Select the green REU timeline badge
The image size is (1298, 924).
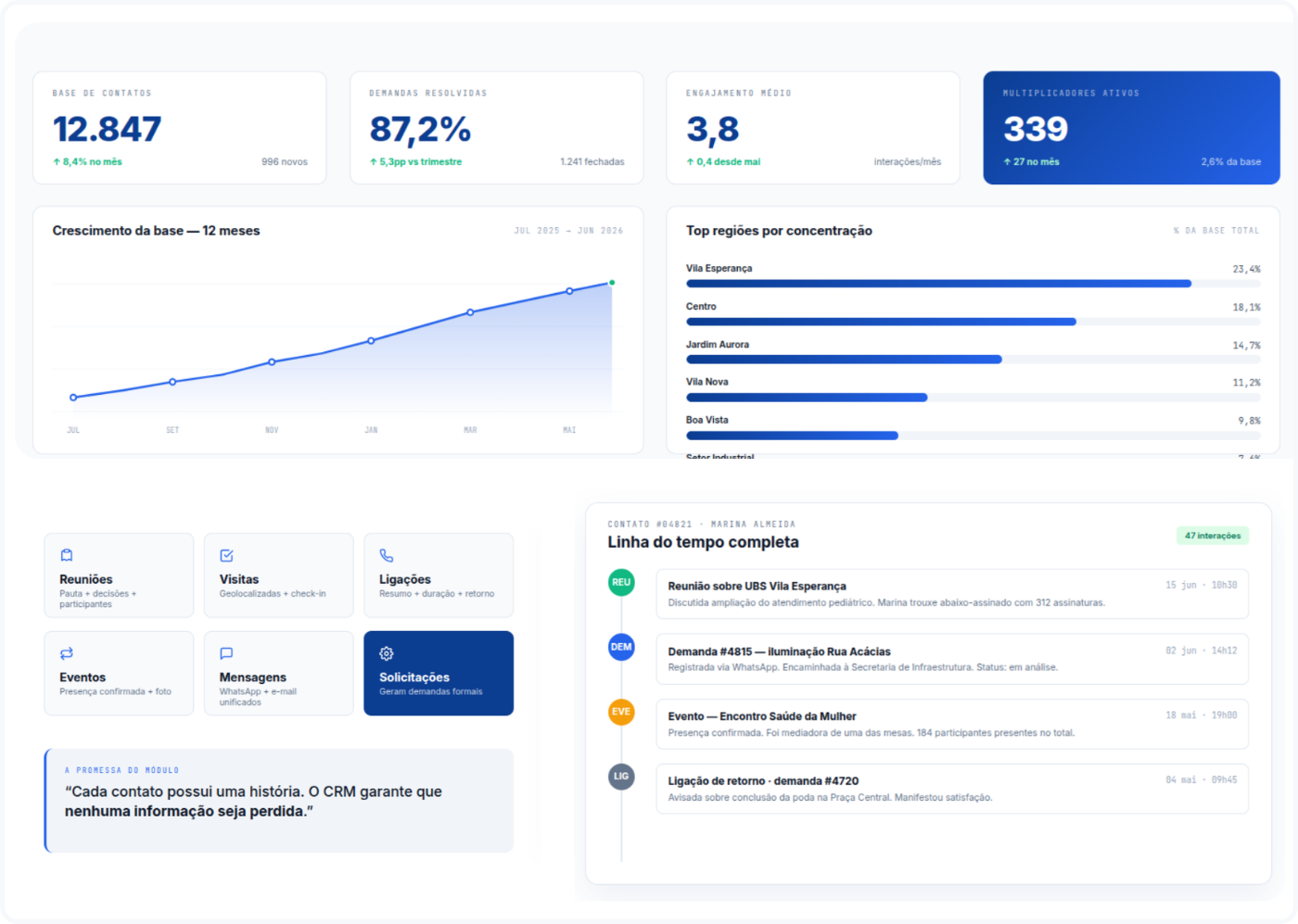click(621, 582)
